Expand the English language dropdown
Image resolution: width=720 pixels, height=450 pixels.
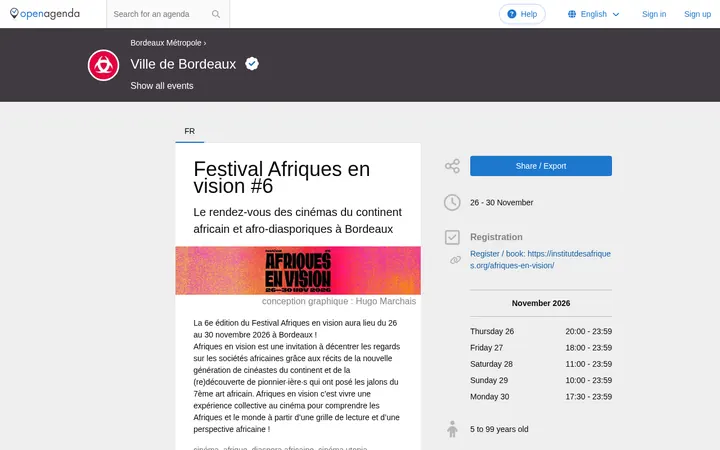click(x=593, y=14)
